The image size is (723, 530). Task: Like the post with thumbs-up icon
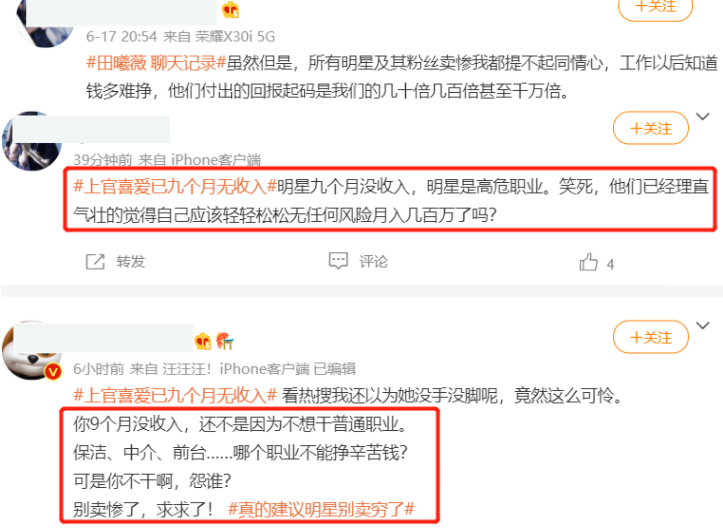(588, 262)
